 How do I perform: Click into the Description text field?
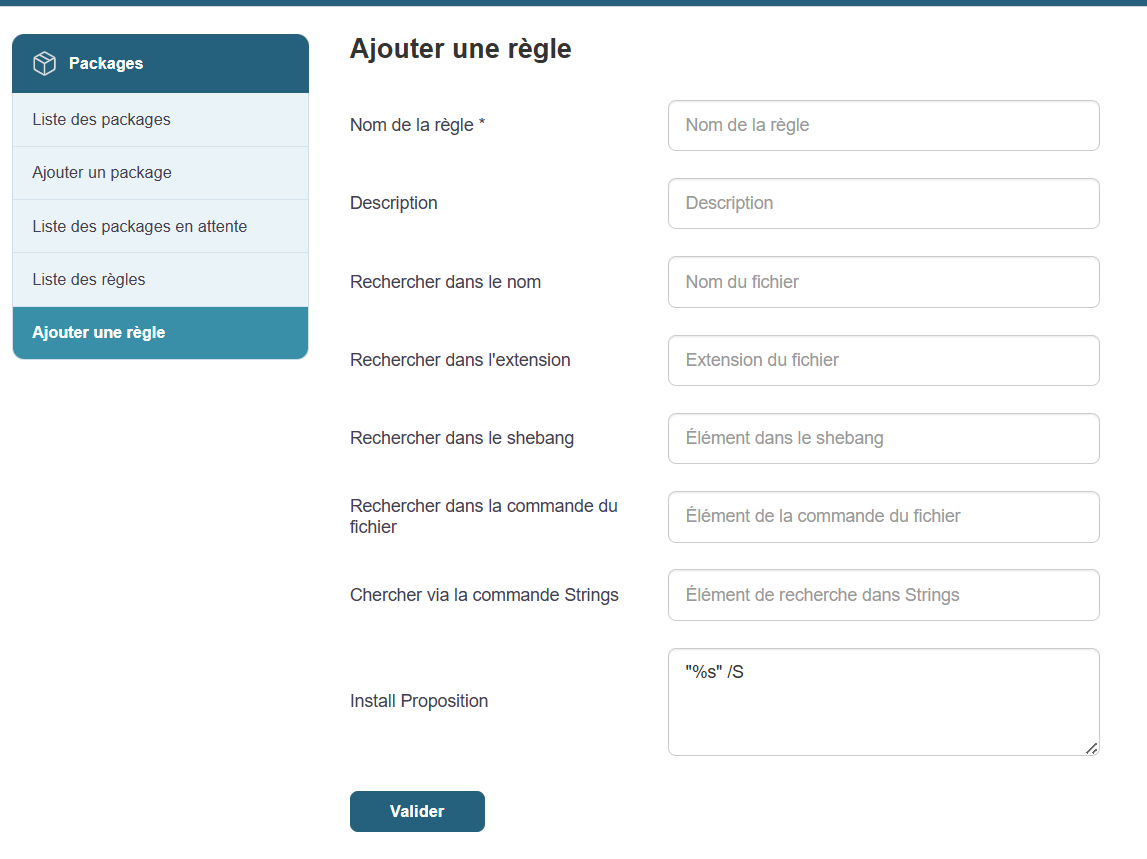[x=883, y=204]
